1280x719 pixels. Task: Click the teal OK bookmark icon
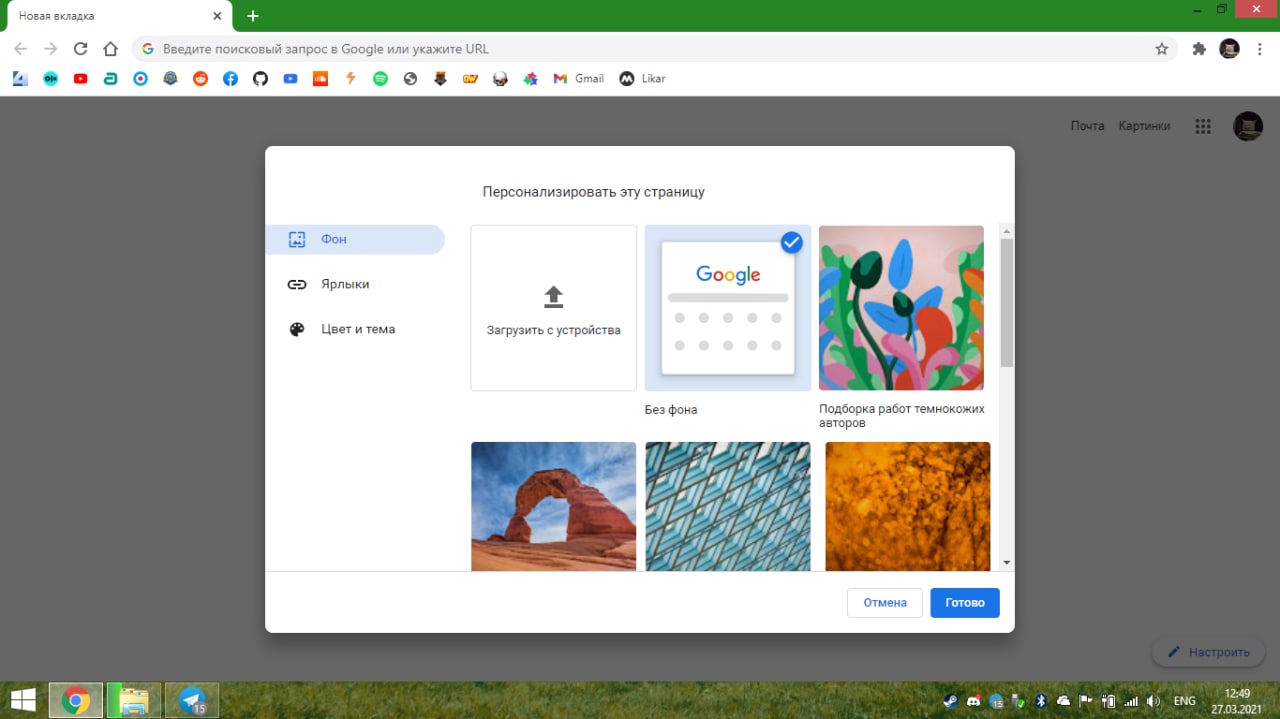point(50,79)
